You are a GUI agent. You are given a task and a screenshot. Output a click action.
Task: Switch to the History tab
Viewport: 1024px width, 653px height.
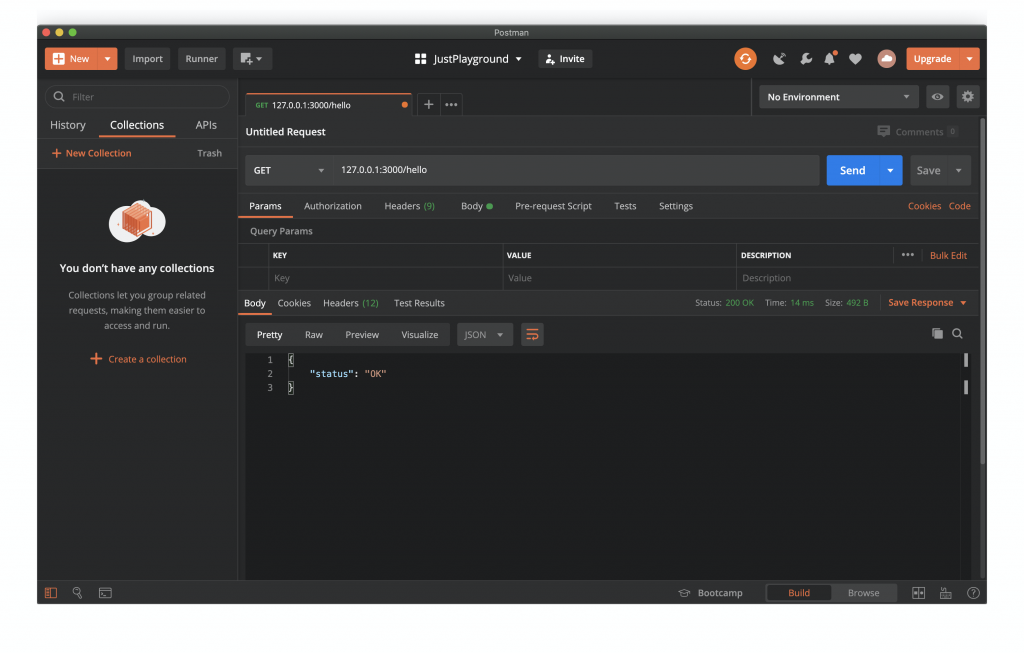pyautogui.click(x=68, y=125)
